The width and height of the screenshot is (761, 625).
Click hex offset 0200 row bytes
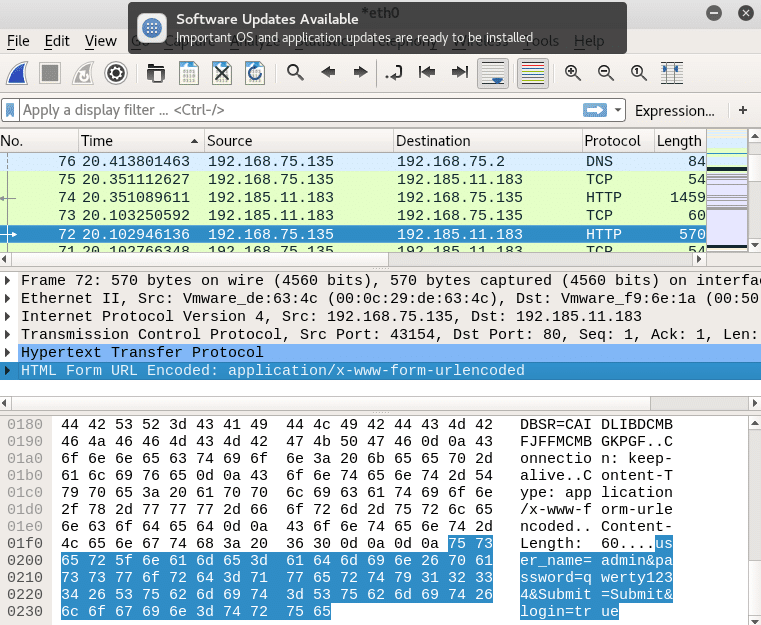click(277, 561)
